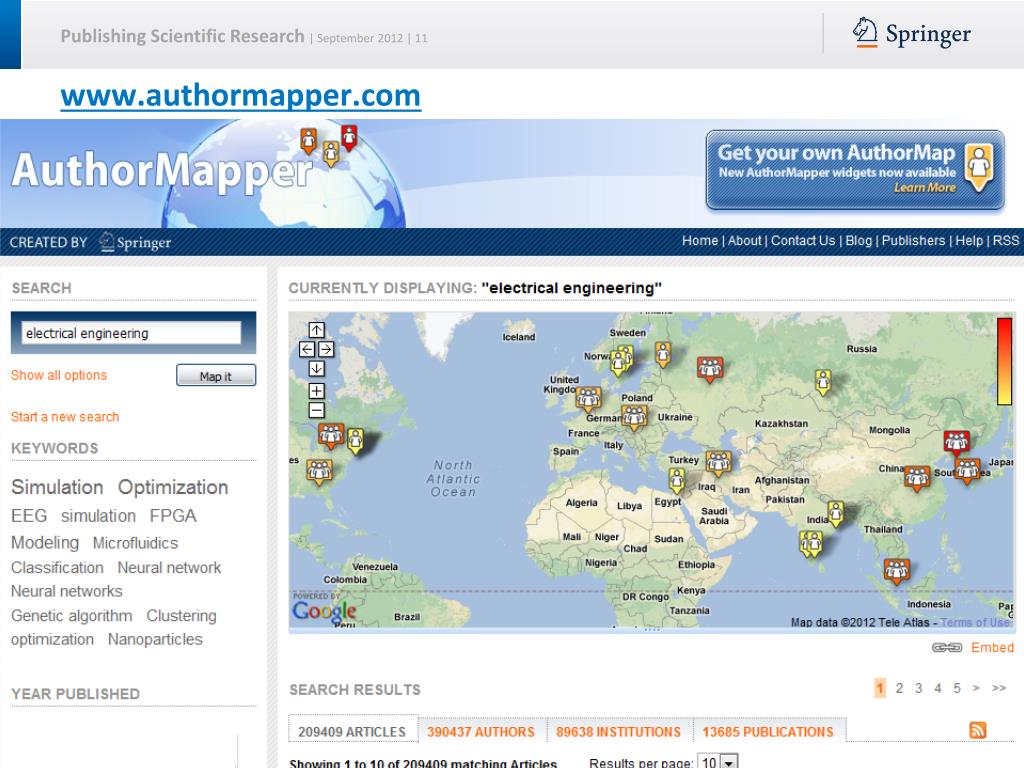Open the Results per page dropdown
Viewport: 1024px width, 768px height.
pyautogui.click(x=717, y=763)
